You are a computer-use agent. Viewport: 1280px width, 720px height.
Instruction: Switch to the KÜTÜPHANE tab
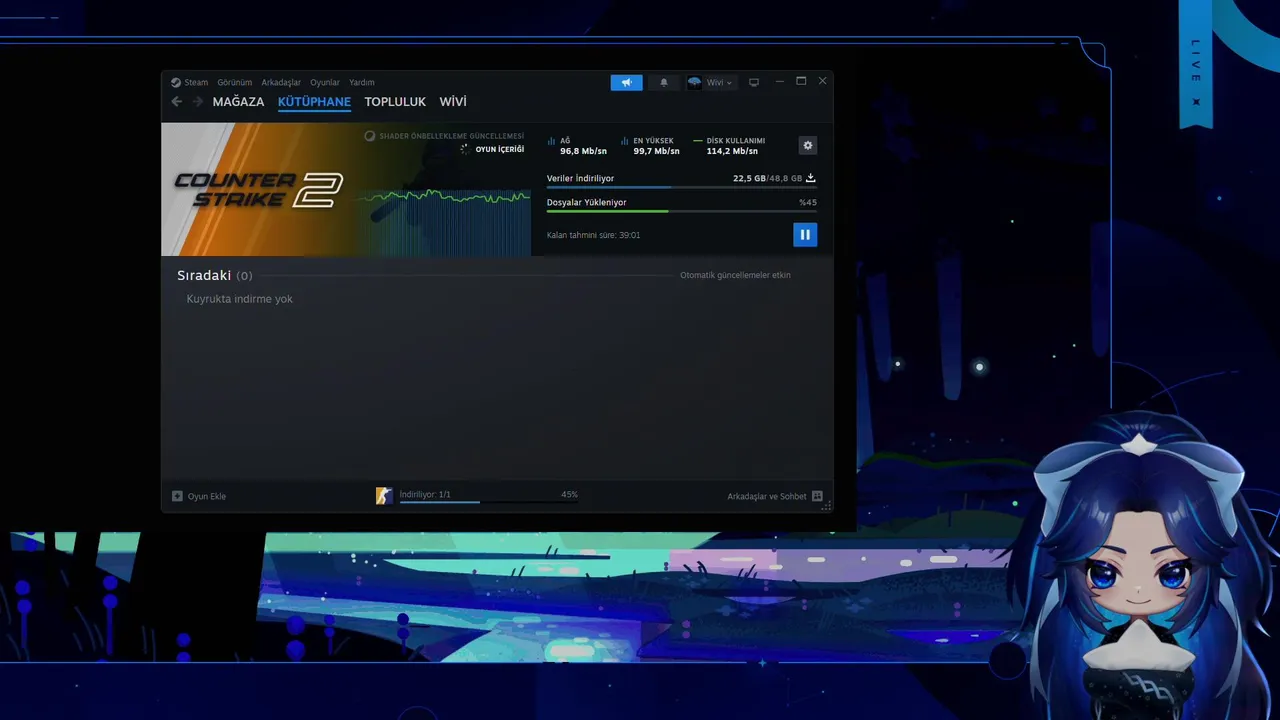314,102
